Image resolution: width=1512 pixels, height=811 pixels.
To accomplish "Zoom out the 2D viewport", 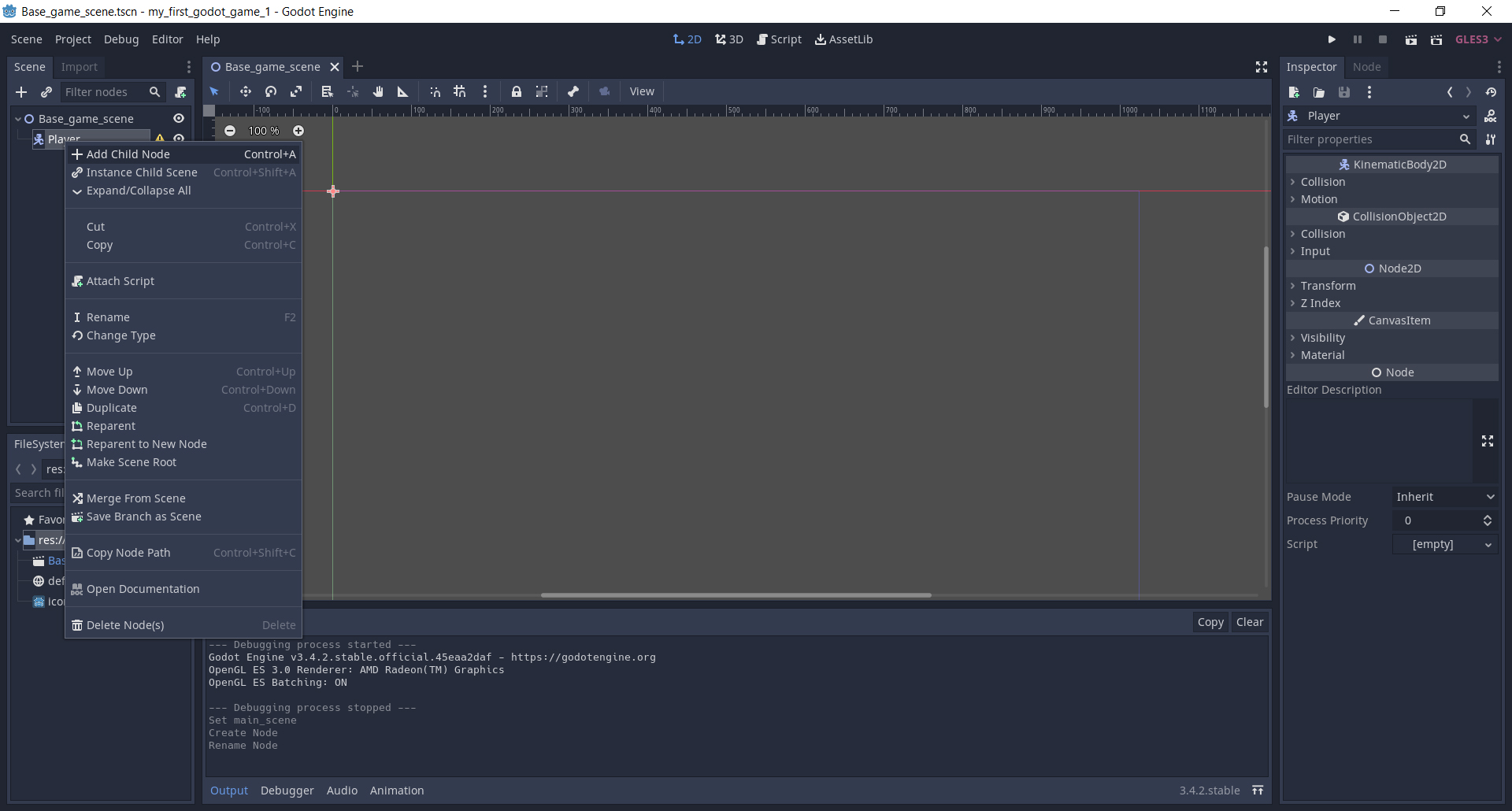I will (x=230, y=131).
